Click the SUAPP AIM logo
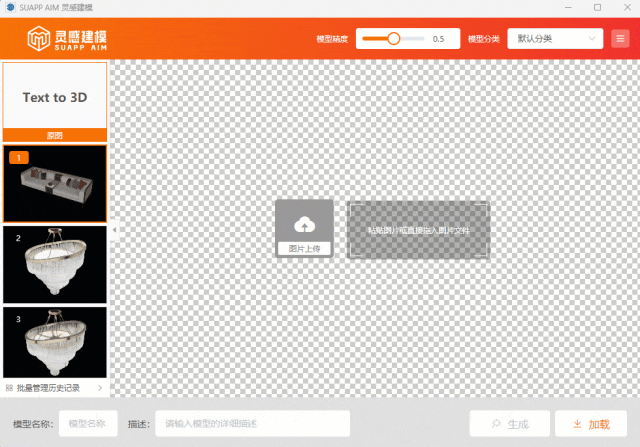The height and width of the screenshot is (447, 640). point(67,40)
